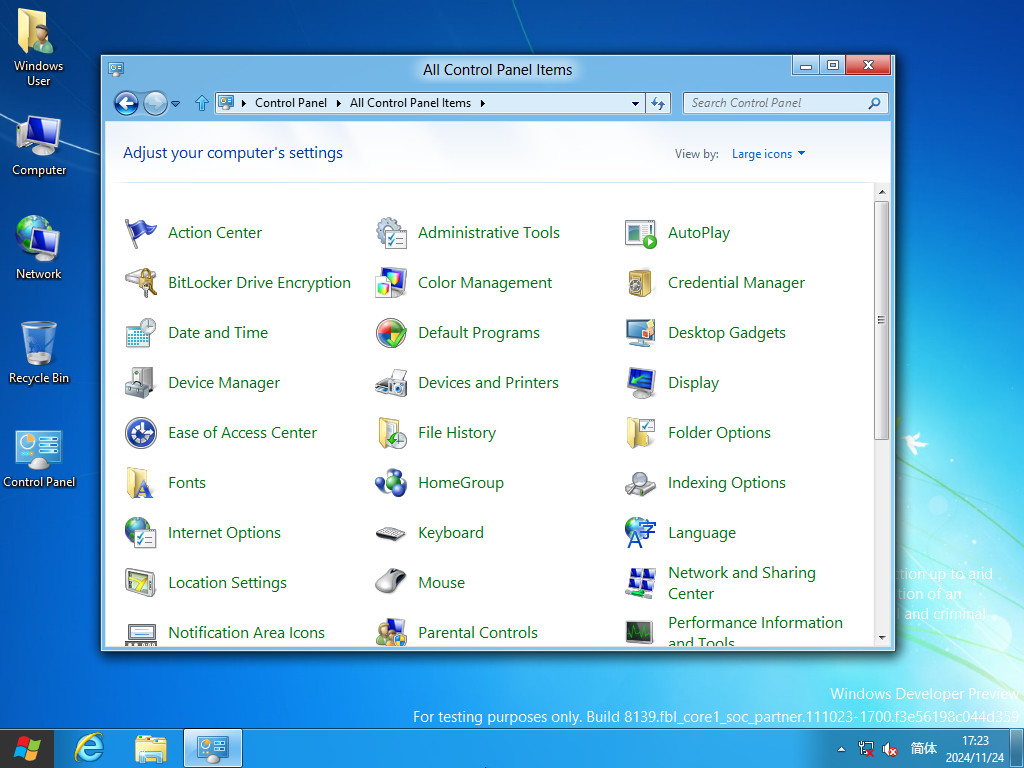This screenshot has height=768, width=1024.
Task: Click the Color Management icon
Action: pos(391,283)
